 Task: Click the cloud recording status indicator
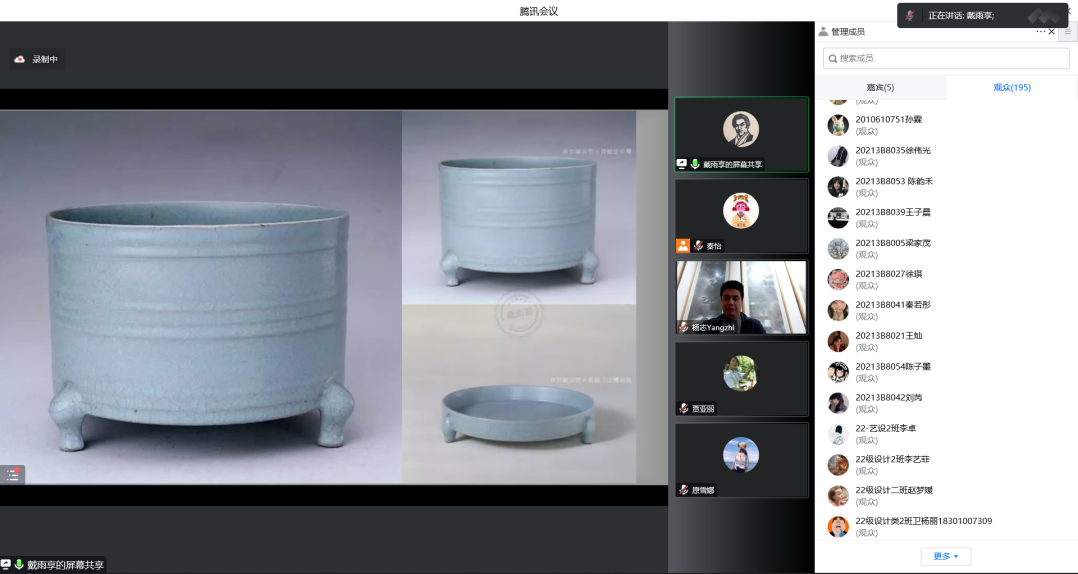[x=37, y=59]
